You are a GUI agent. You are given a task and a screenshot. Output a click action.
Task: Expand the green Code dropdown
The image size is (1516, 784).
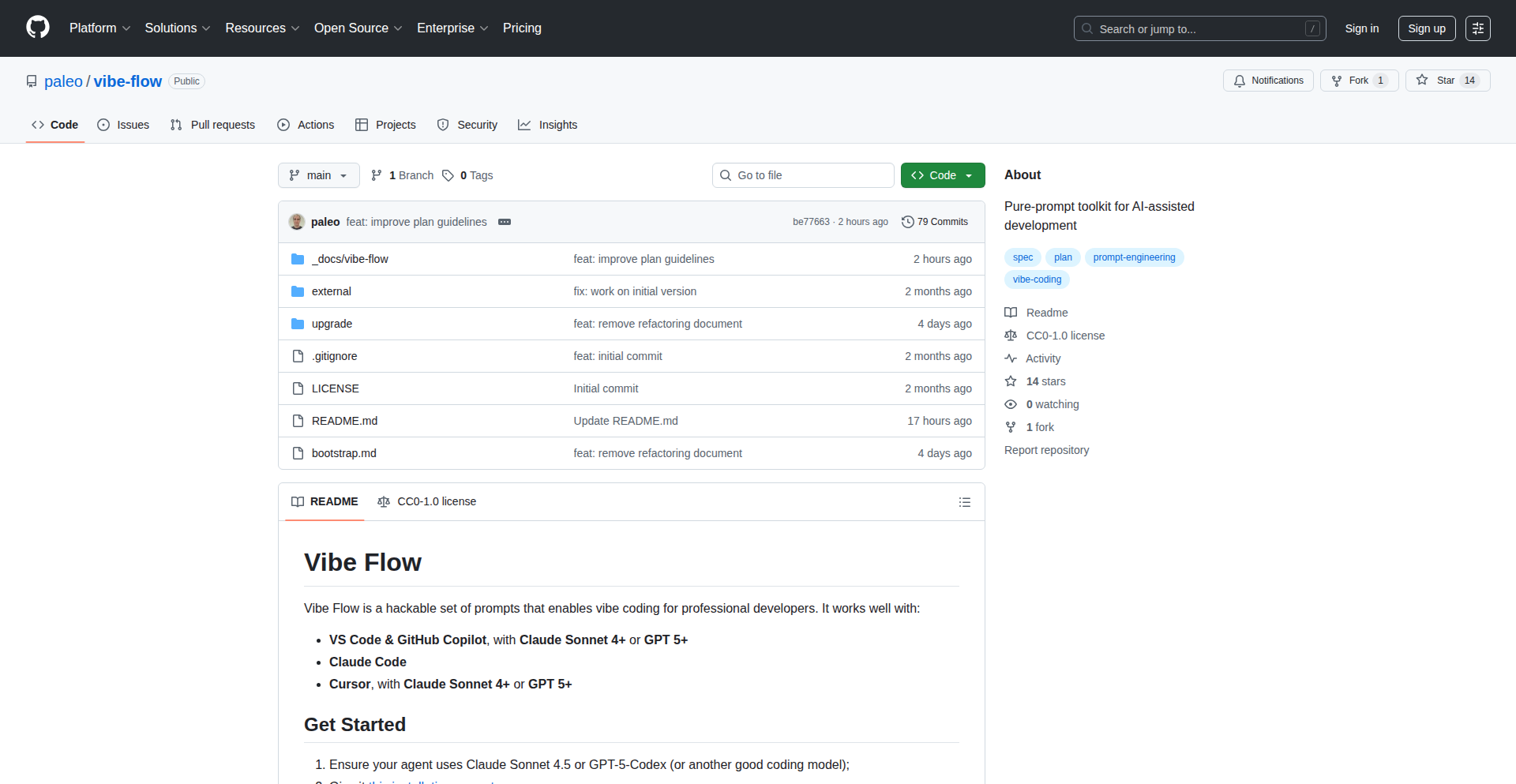pyautogui.click(x=942, y=175)
